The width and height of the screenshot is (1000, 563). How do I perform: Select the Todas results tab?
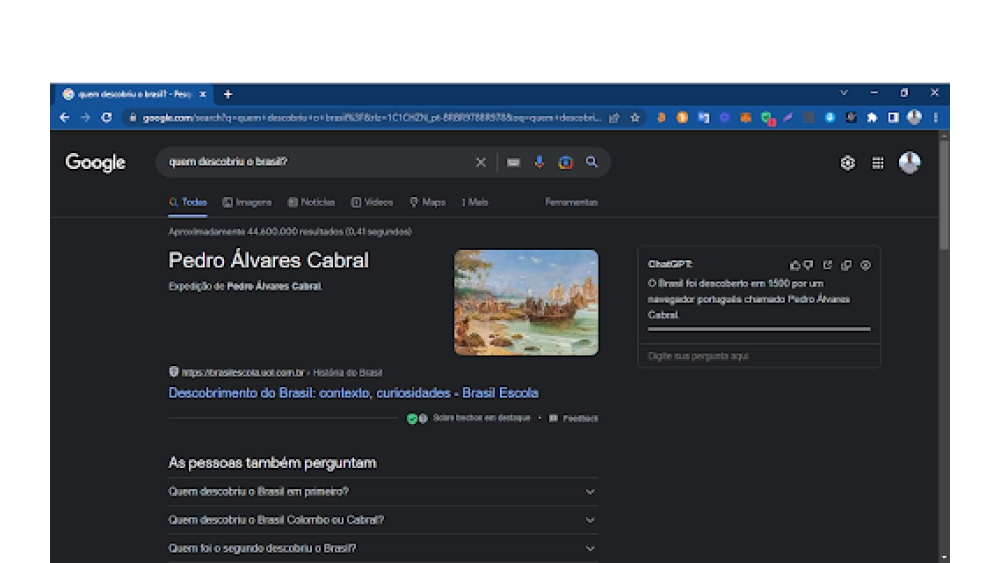(x=188, y=202)
